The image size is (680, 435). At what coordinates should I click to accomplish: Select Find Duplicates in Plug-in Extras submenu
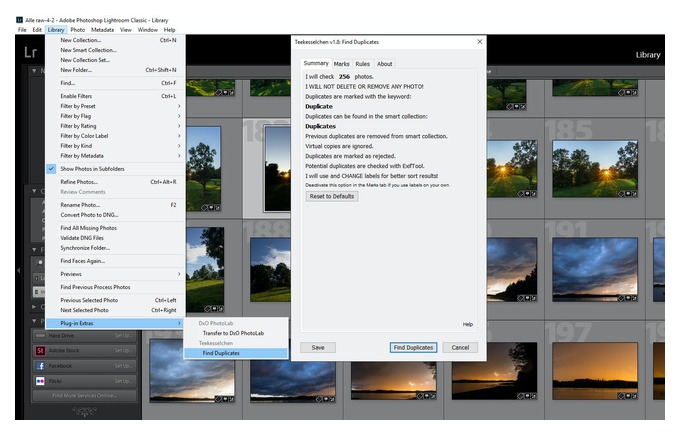[x=236, y=353]
